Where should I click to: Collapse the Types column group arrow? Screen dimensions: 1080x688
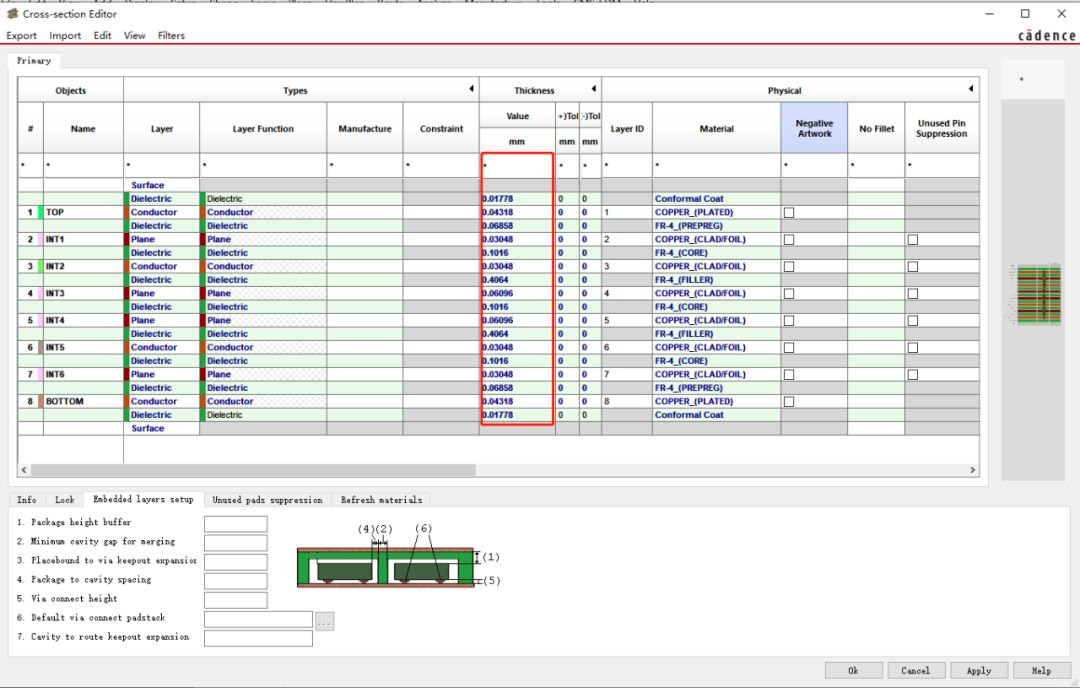pyautogui.click(x=471, y=90)
